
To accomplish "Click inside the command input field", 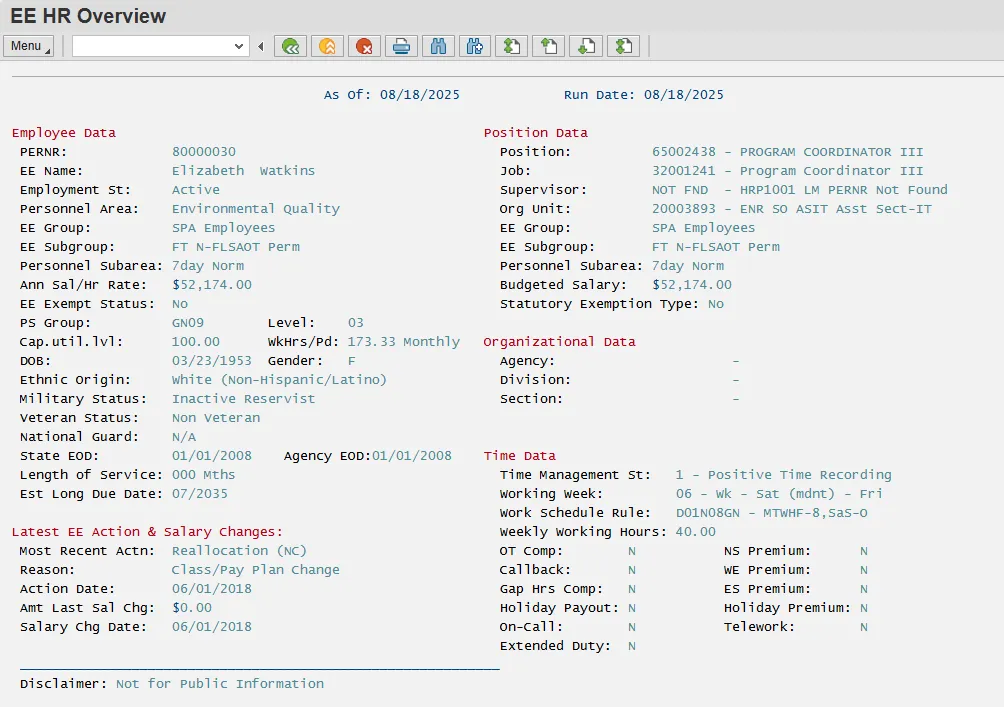I will pos(150,46).
